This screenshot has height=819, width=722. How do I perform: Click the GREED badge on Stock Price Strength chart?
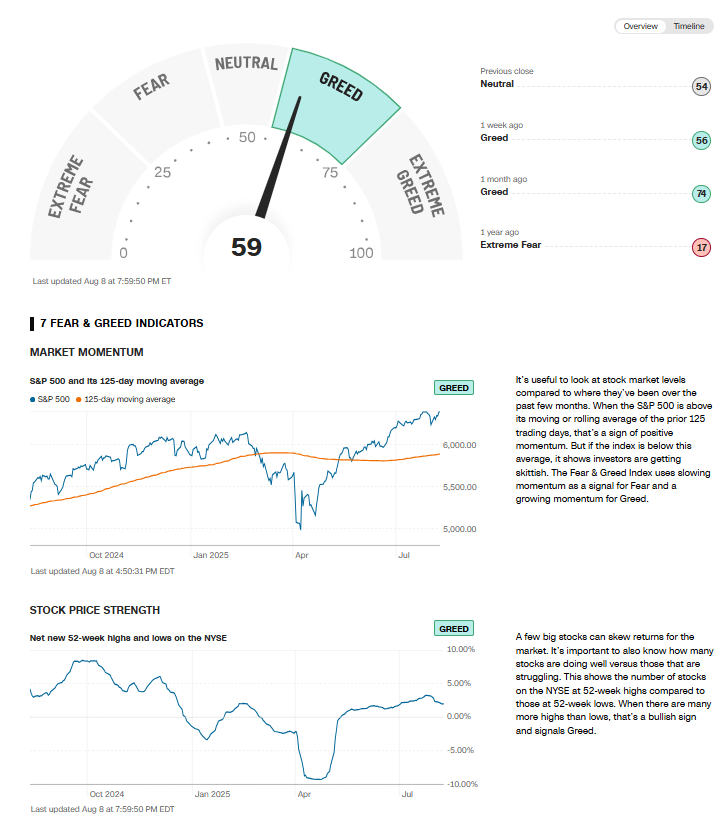454,629
